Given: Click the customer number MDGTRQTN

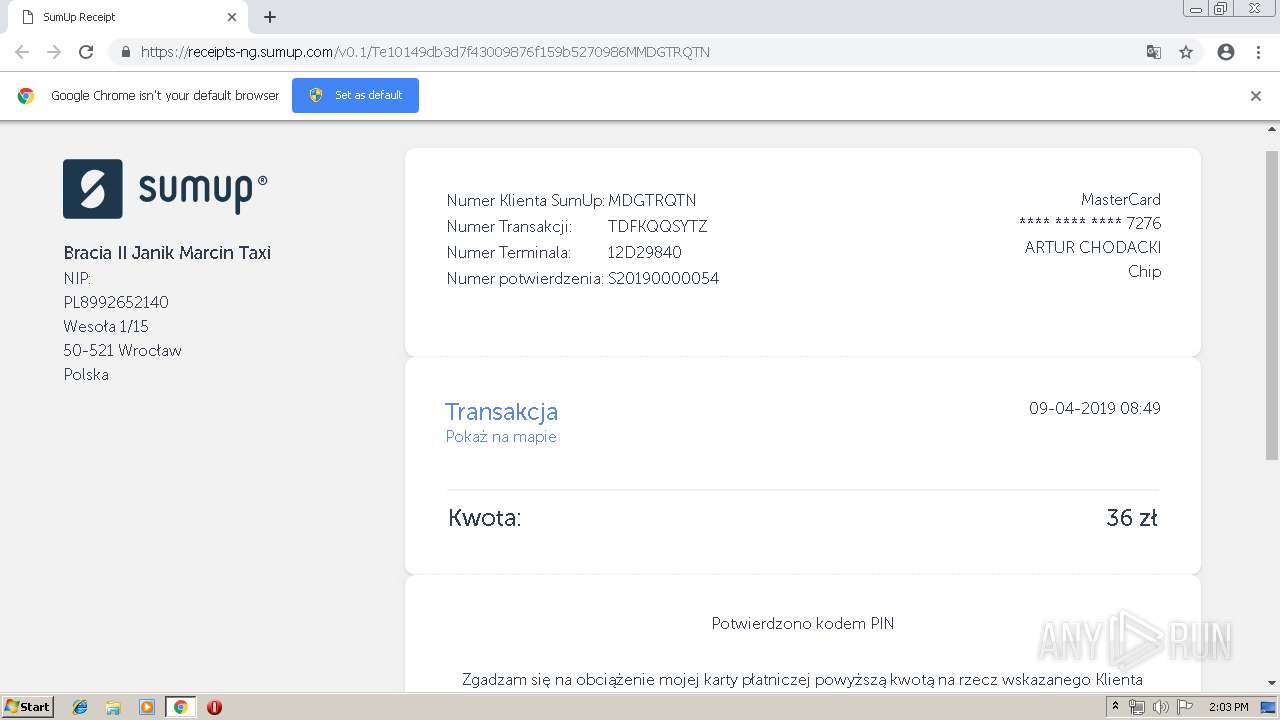Looking at the screenshot, I should pos(652,200).
